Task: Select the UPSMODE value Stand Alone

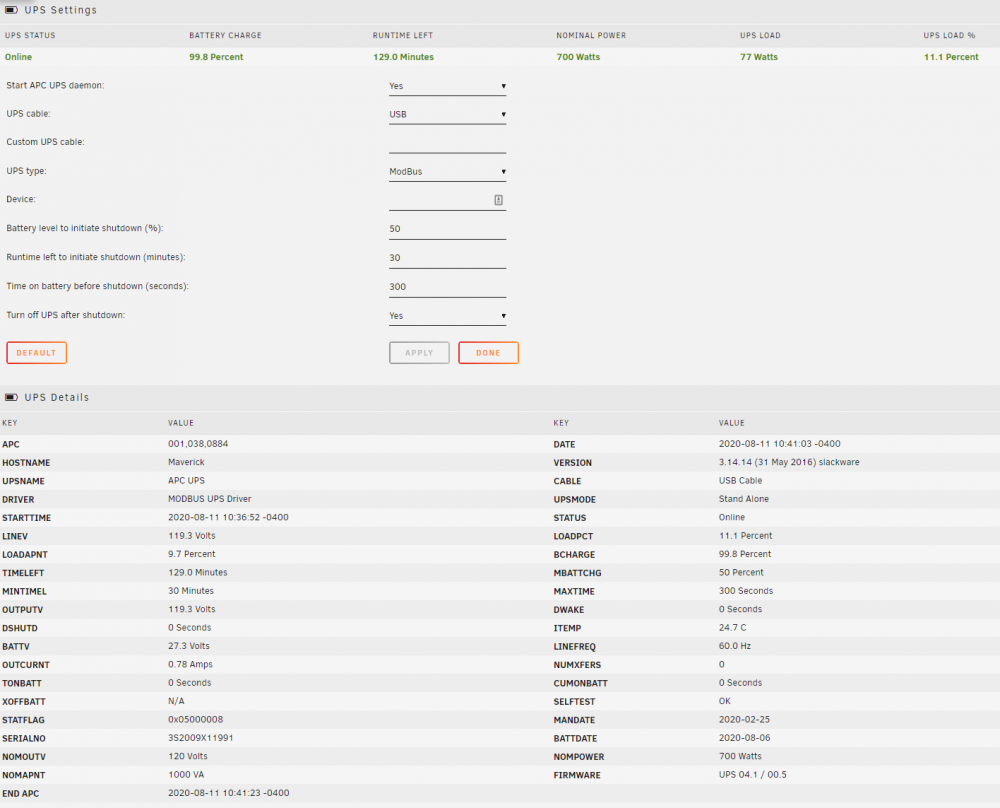Action: point(744,499)
